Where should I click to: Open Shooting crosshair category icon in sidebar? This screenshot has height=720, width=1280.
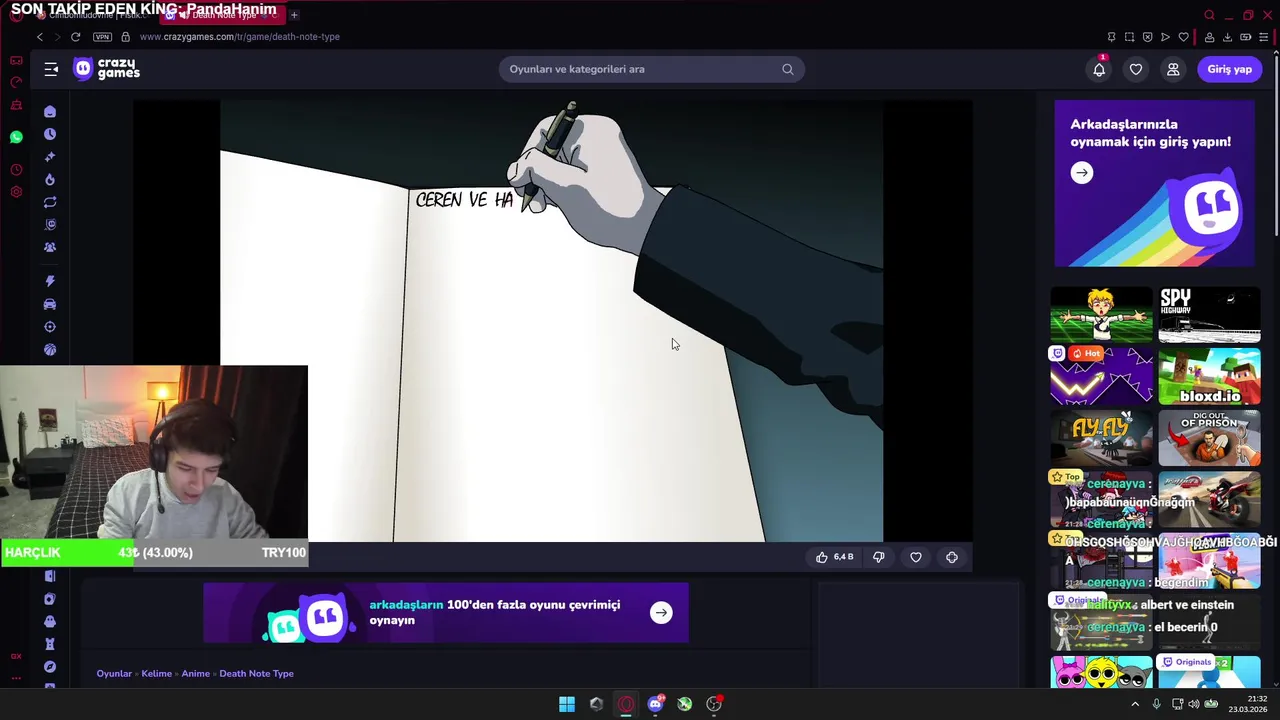coord(50,327)
